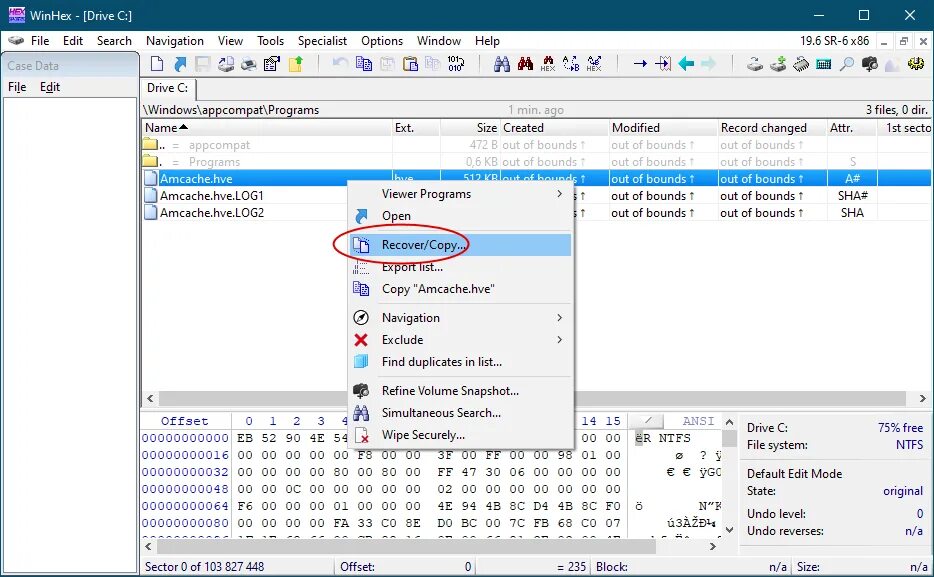The height and width of the screenshot is (577, 934).
Task: Sort by the Created column header
Action: click(554, 127)
